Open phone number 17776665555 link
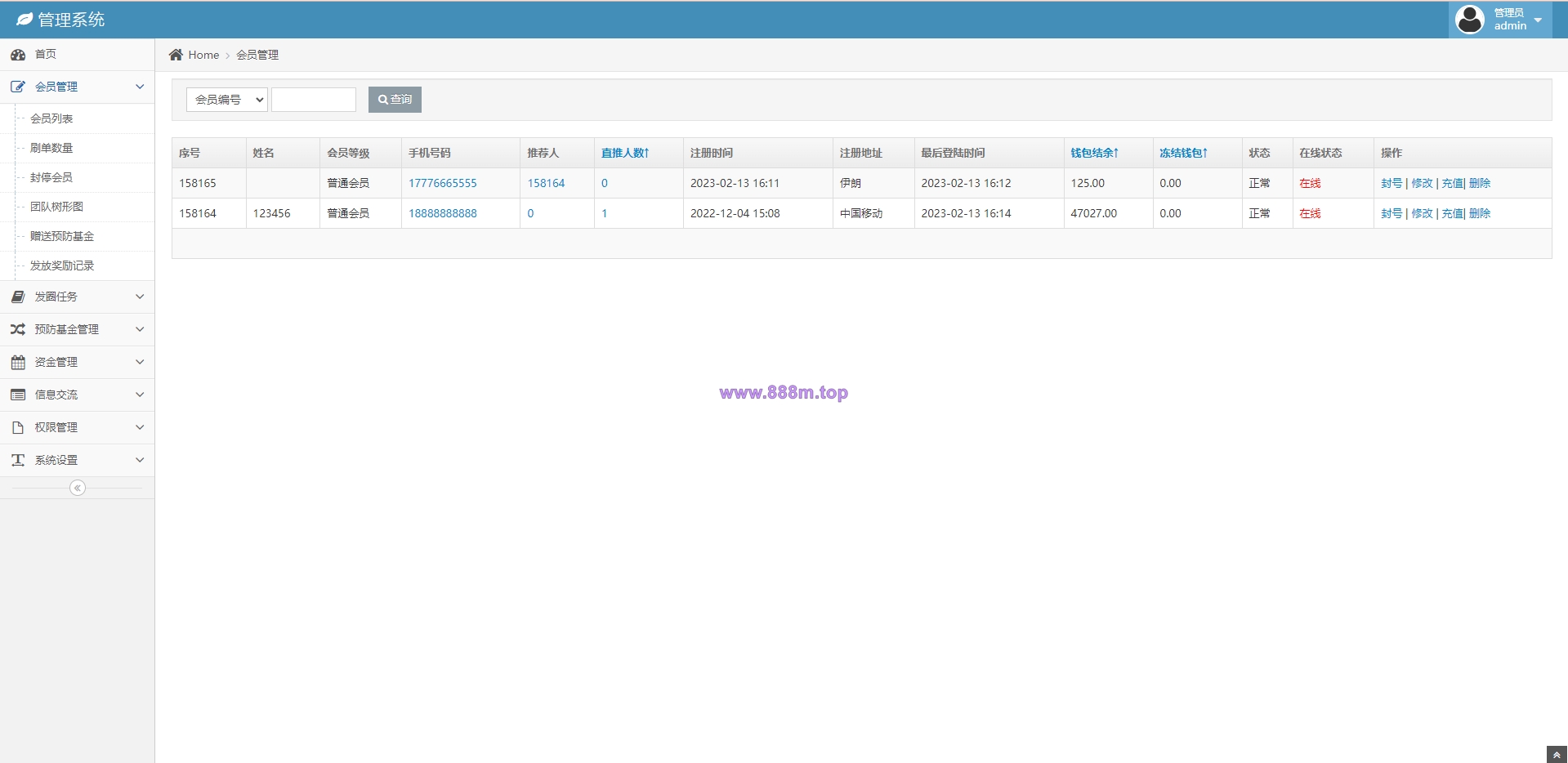 click(x=443, y=183)
